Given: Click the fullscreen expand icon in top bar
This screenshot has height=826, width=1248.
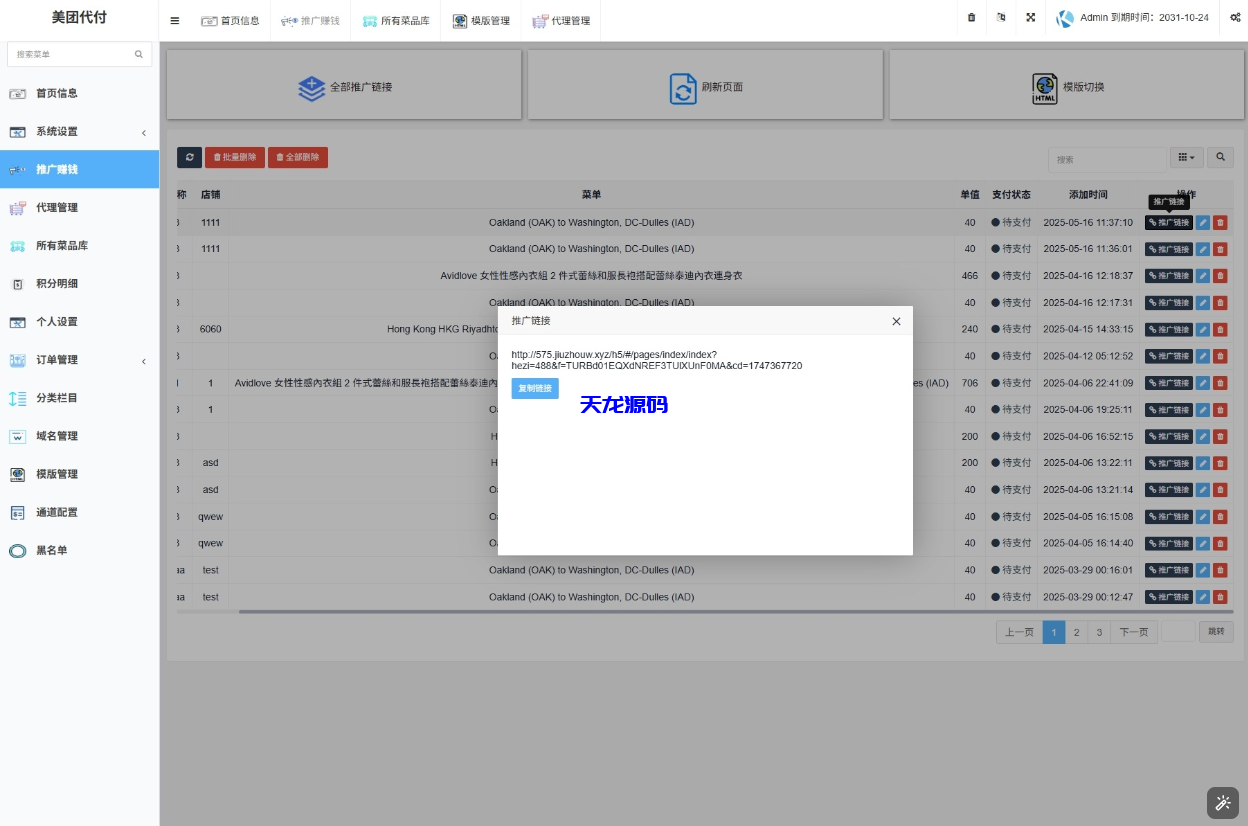Looking at the screenshot, I should pos(1031,18).
